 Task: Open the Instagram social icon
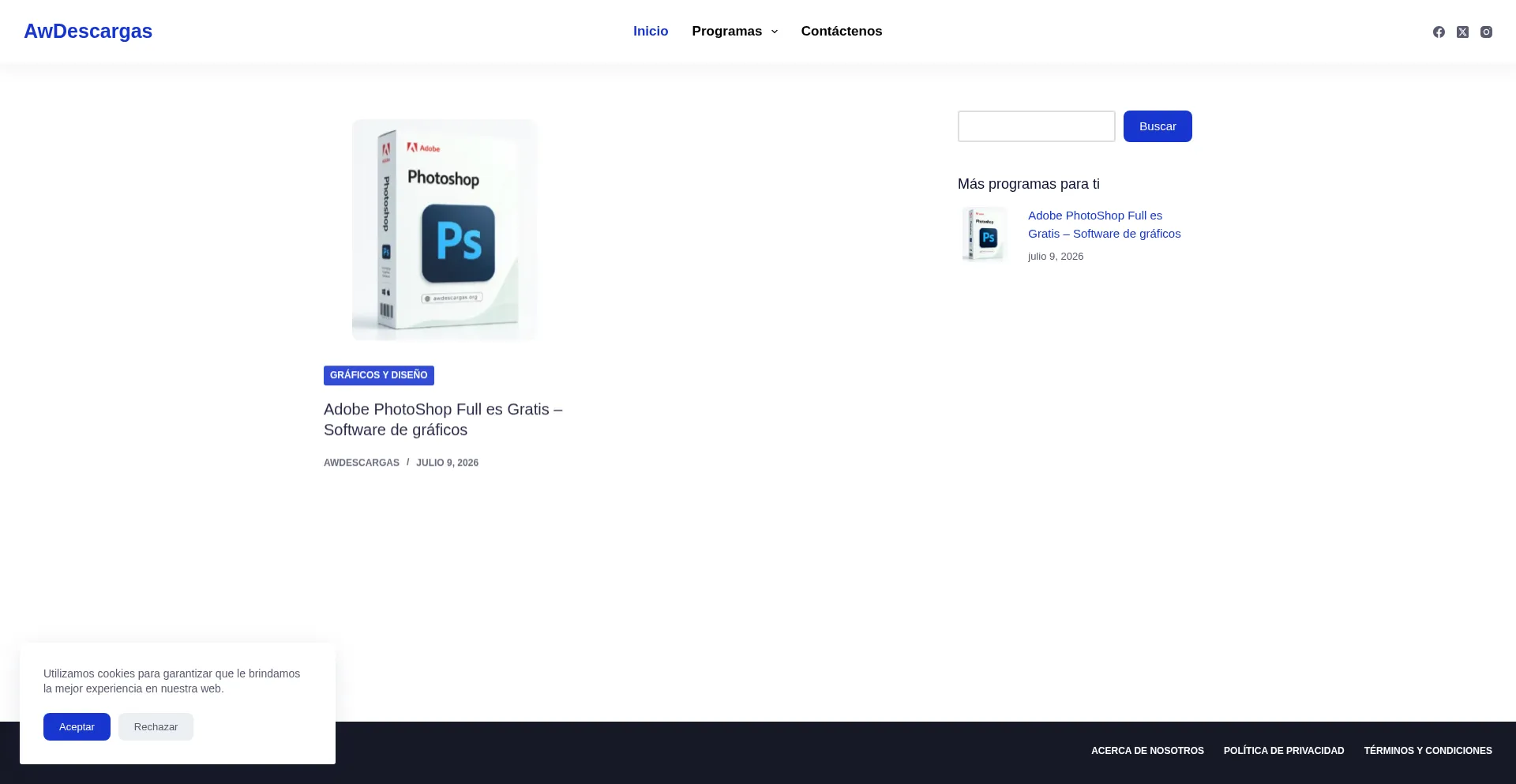(x=1486, y=32)
